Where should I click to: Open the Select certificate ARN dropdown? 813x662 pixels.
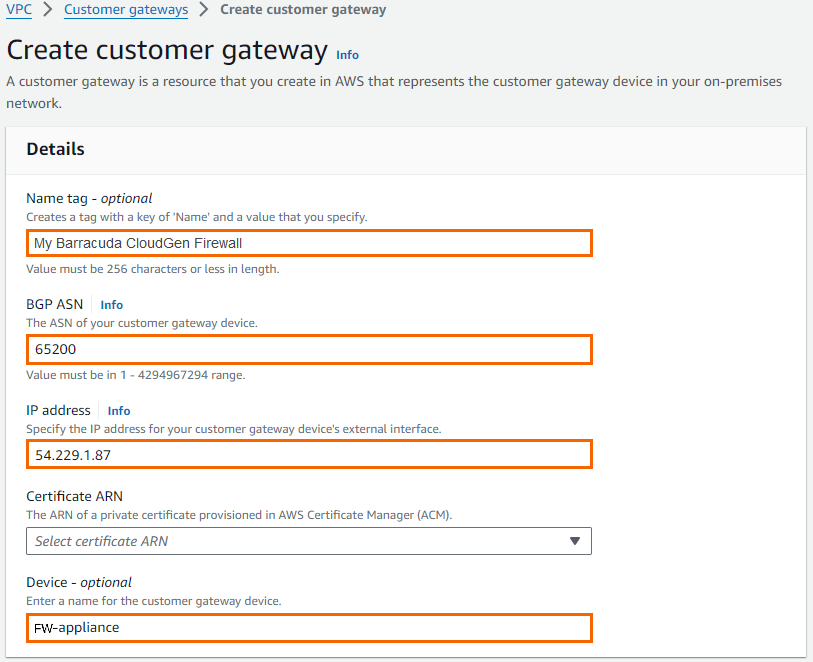tap(309, 541)
